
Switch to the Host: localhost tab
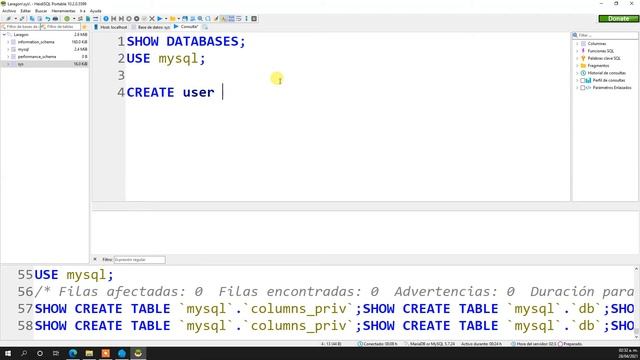111,27
